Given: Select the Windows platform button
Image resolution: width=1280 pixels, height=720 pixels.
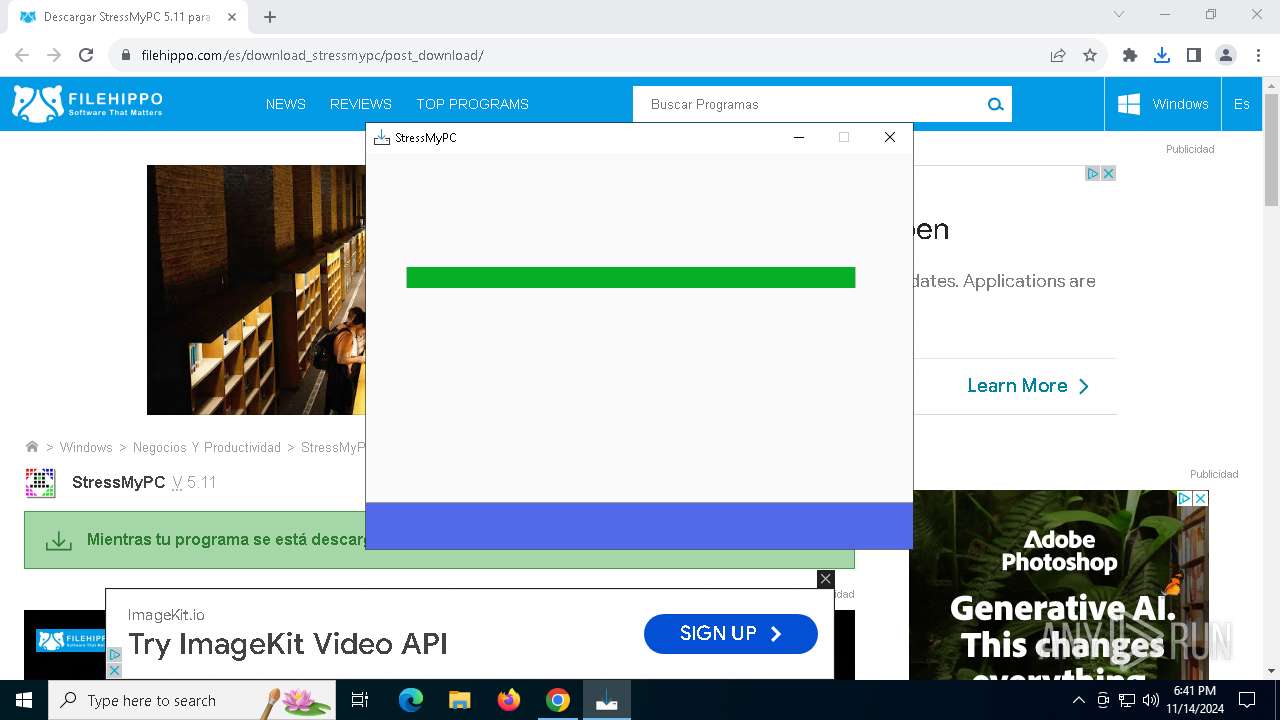Looking at the screenshot, I should [x=1163, y=104].
